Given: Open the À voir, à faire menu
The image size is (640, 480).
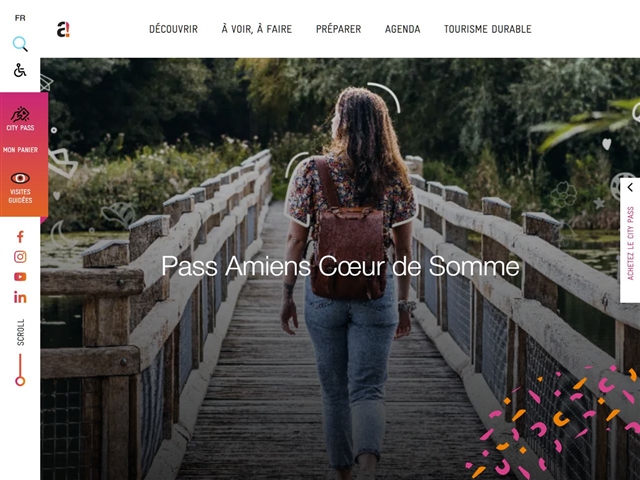Looking at the screenshot, I should (257, 29).
